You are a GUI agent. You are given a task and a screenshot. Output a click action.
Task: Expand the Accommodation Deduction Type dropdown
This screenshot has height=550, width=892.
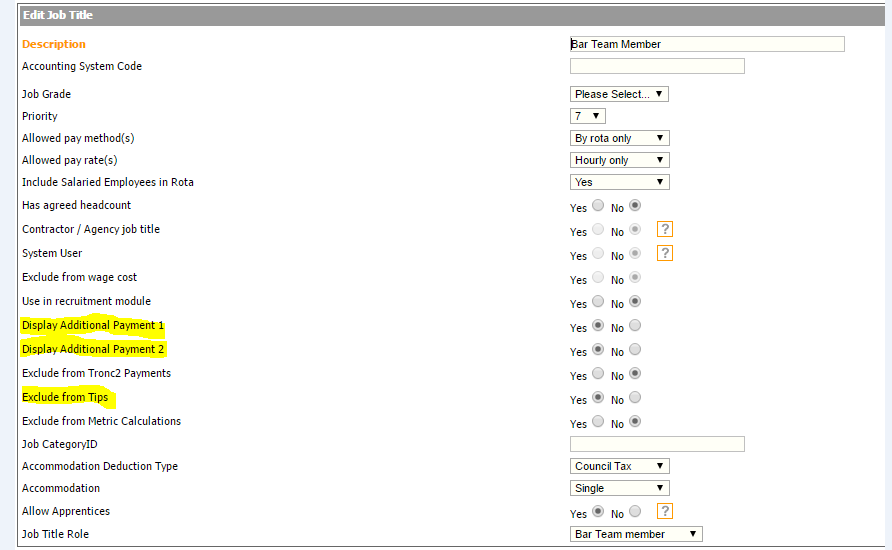pyautogui.click(x=619, y=466)
